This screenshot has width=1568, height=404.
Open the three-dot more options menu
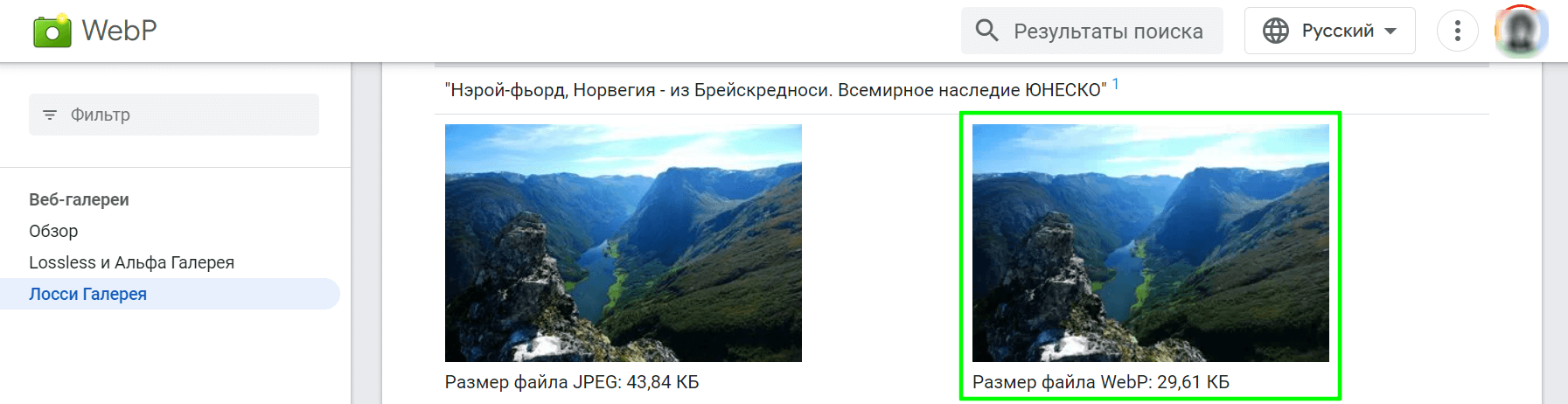[1457, 31]
